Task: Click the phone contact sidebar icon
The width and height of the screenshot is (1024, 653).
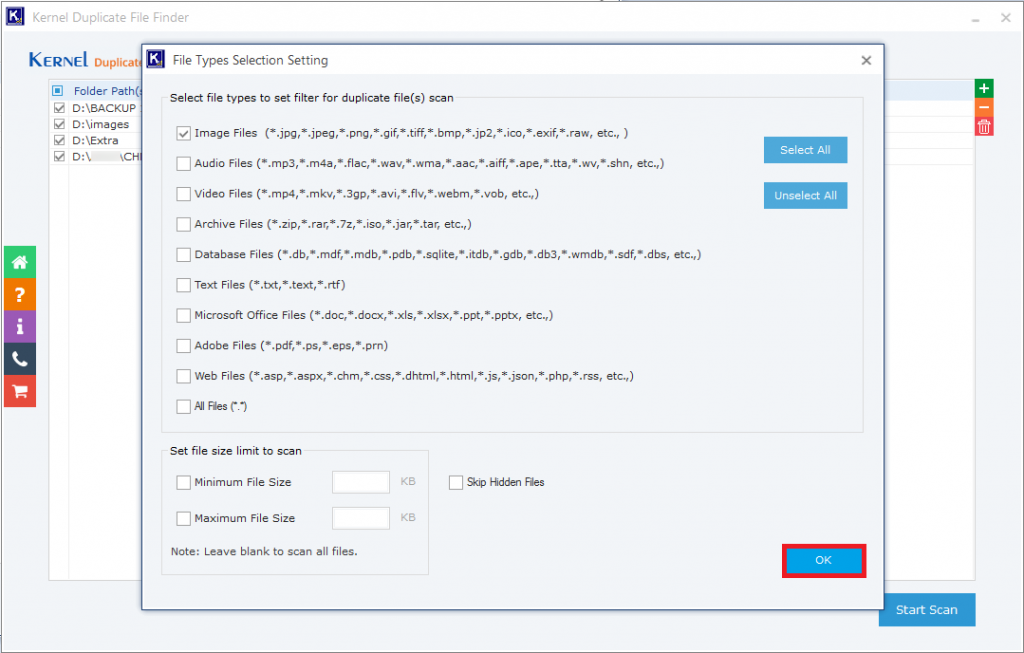Action: (x=20, y=359)
